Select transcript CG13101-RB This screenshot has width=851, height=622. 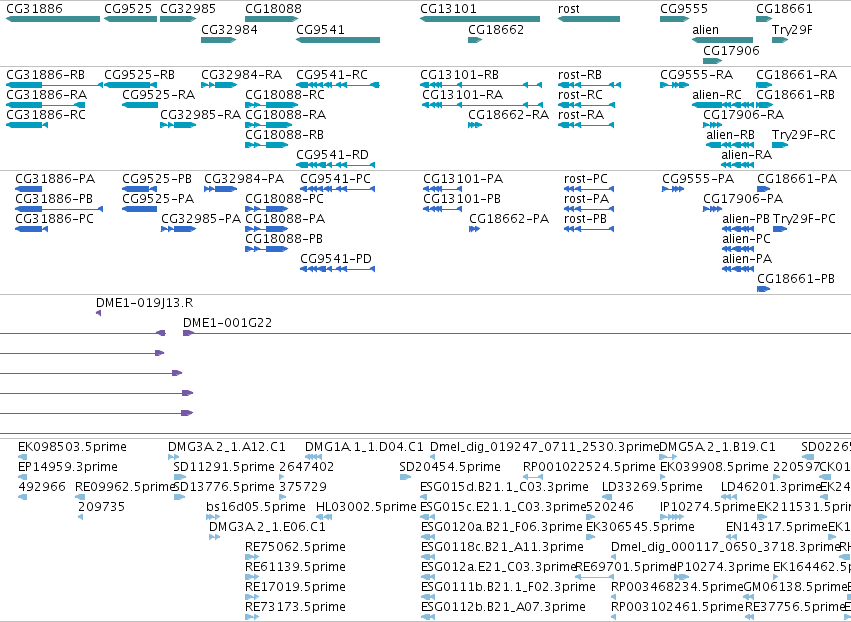click(481, 85)
